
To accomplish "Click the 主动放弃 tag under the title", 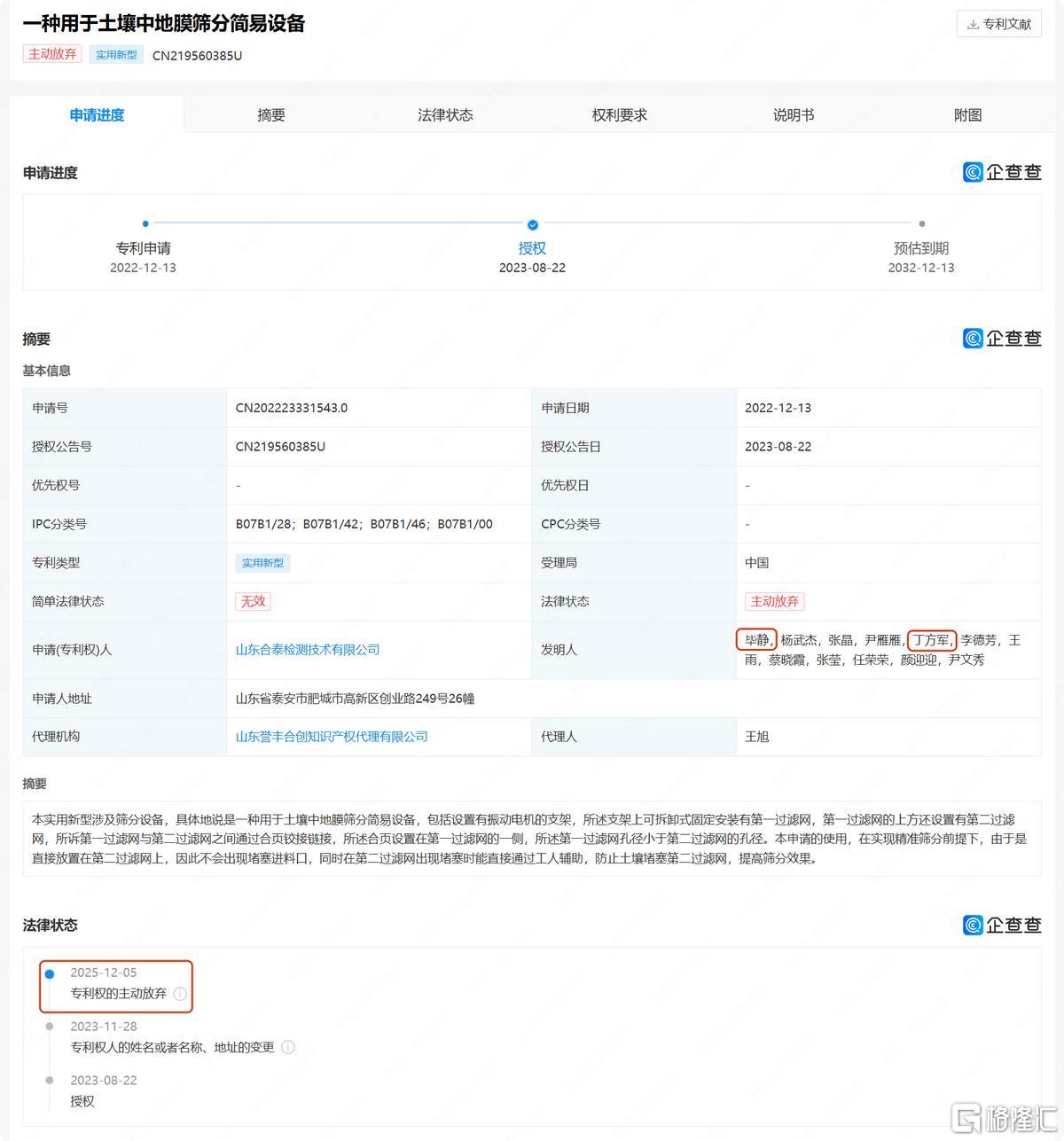I will tap(52, 54).
